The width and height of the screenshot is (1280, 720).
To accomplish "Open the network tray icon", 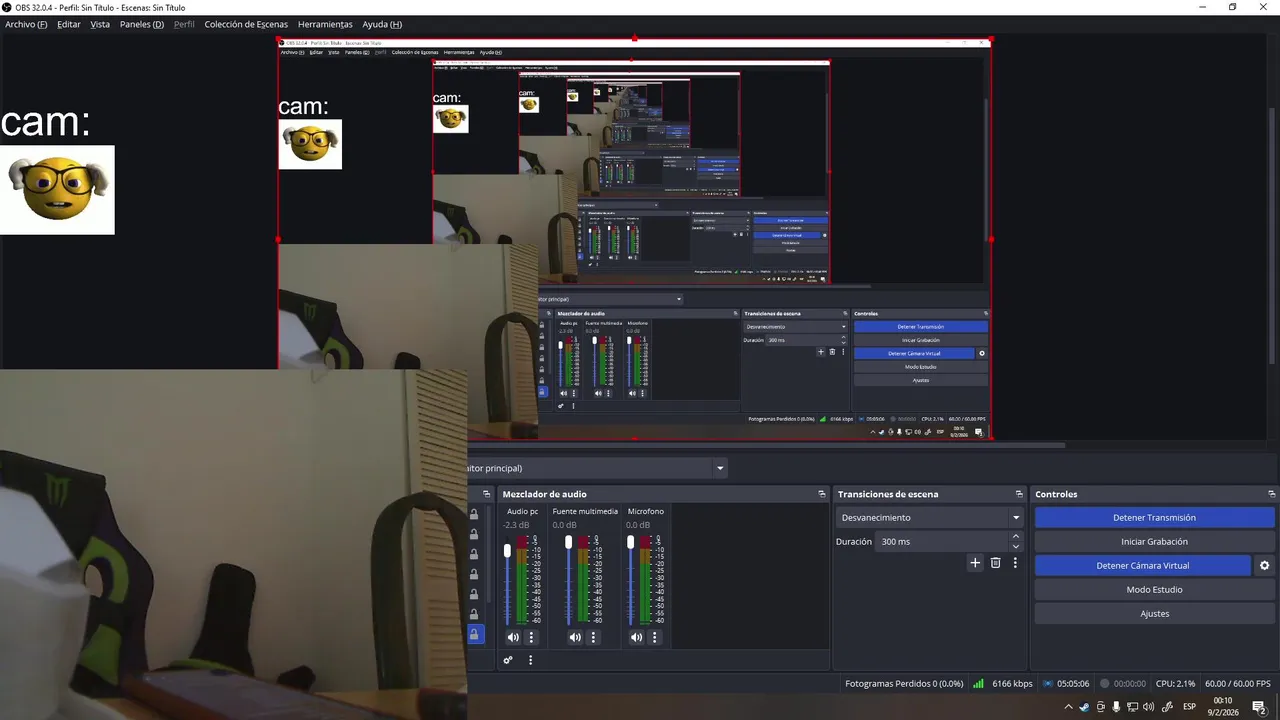I will point(1132,707).
